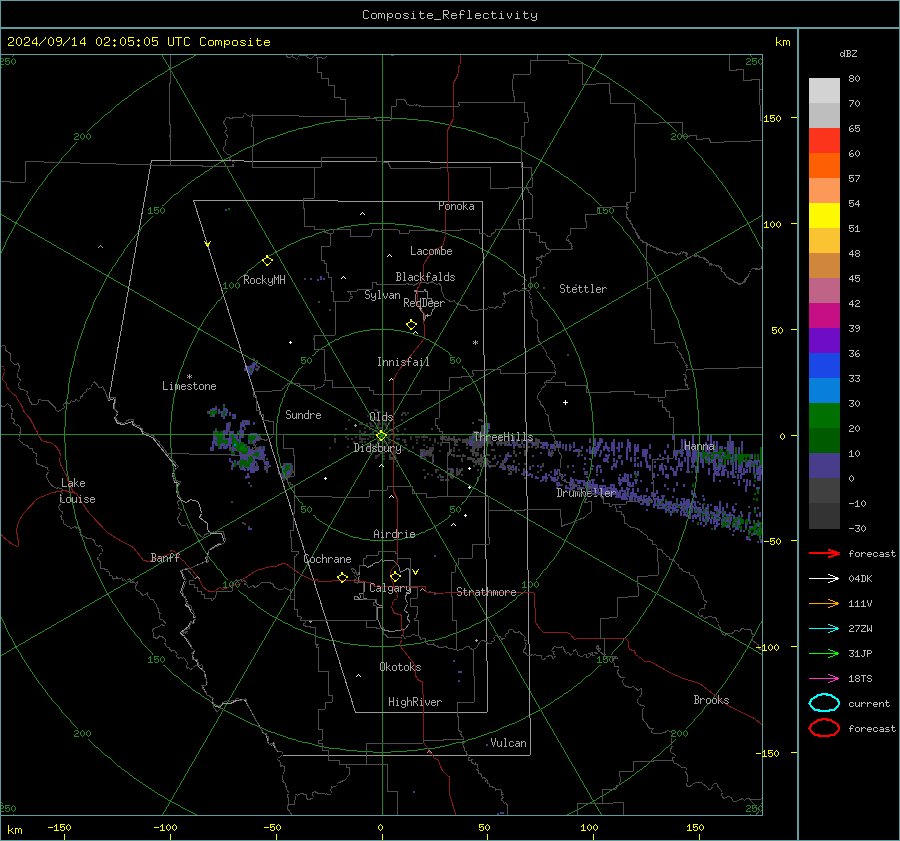Click the Composite_Reflectivity title text
Viewport: 900px width, 841px height.
450,15
